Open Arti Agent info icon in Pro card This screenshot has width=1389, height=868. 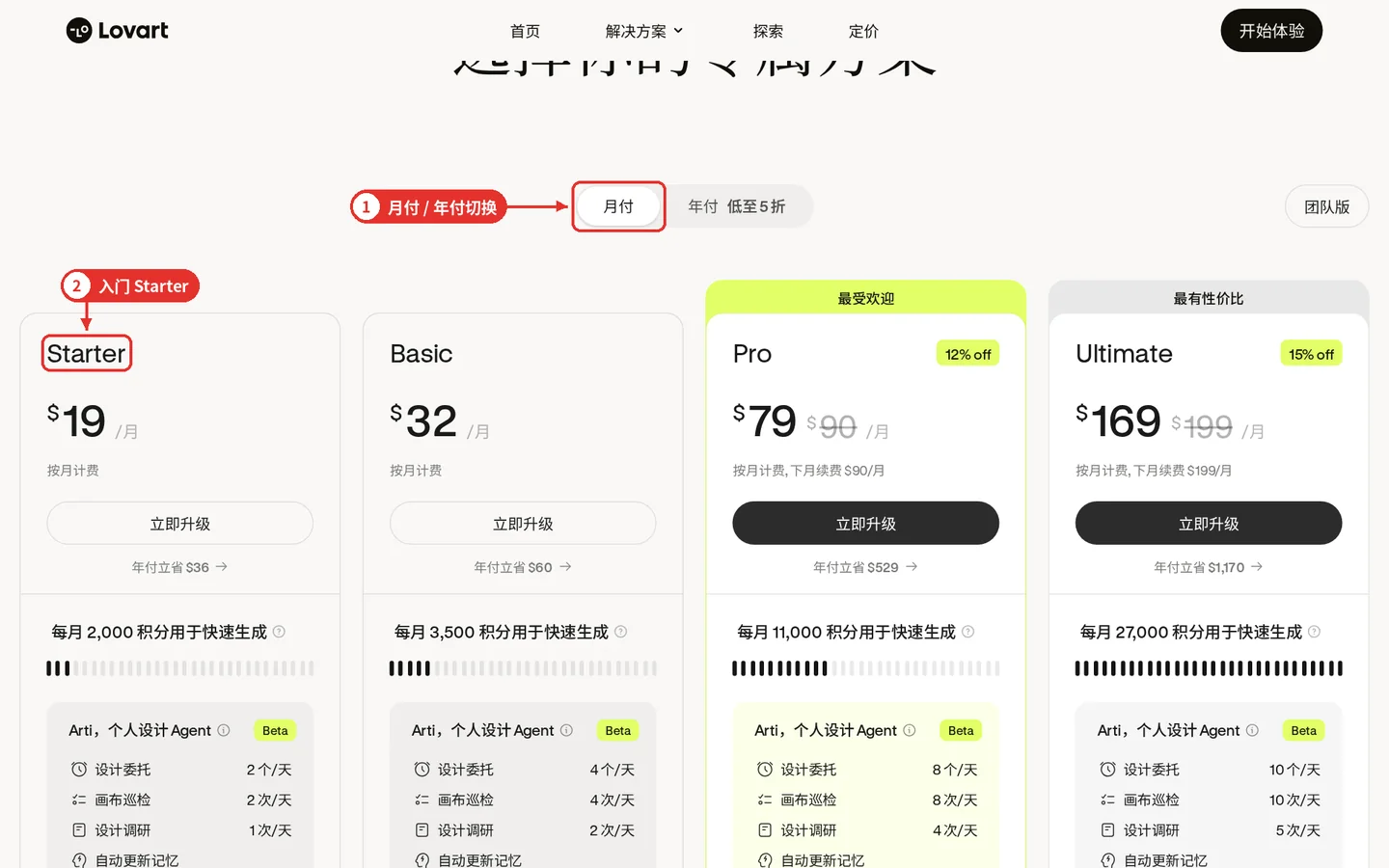click(x=910, y=730)
